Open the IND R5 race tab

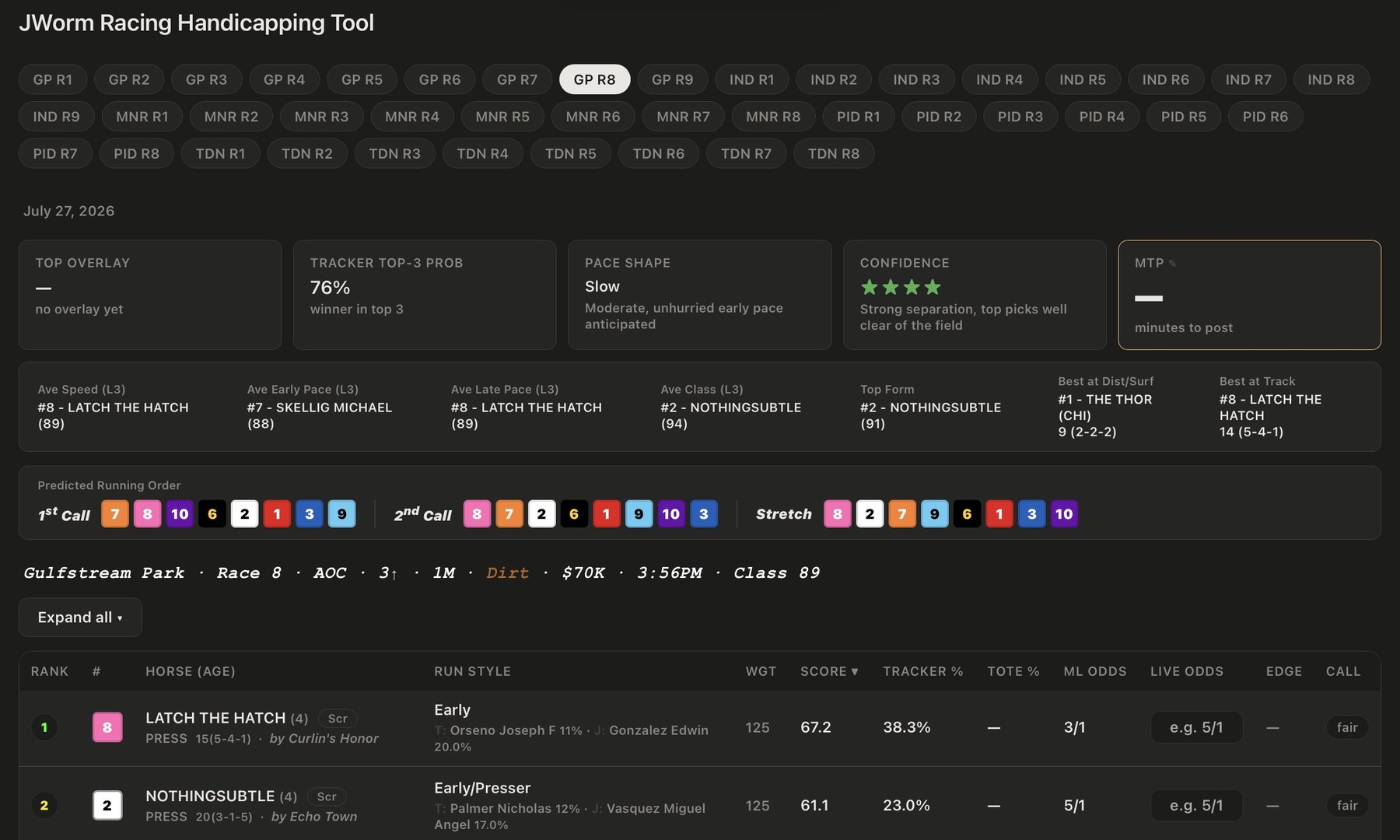[x=1083, y=79]
